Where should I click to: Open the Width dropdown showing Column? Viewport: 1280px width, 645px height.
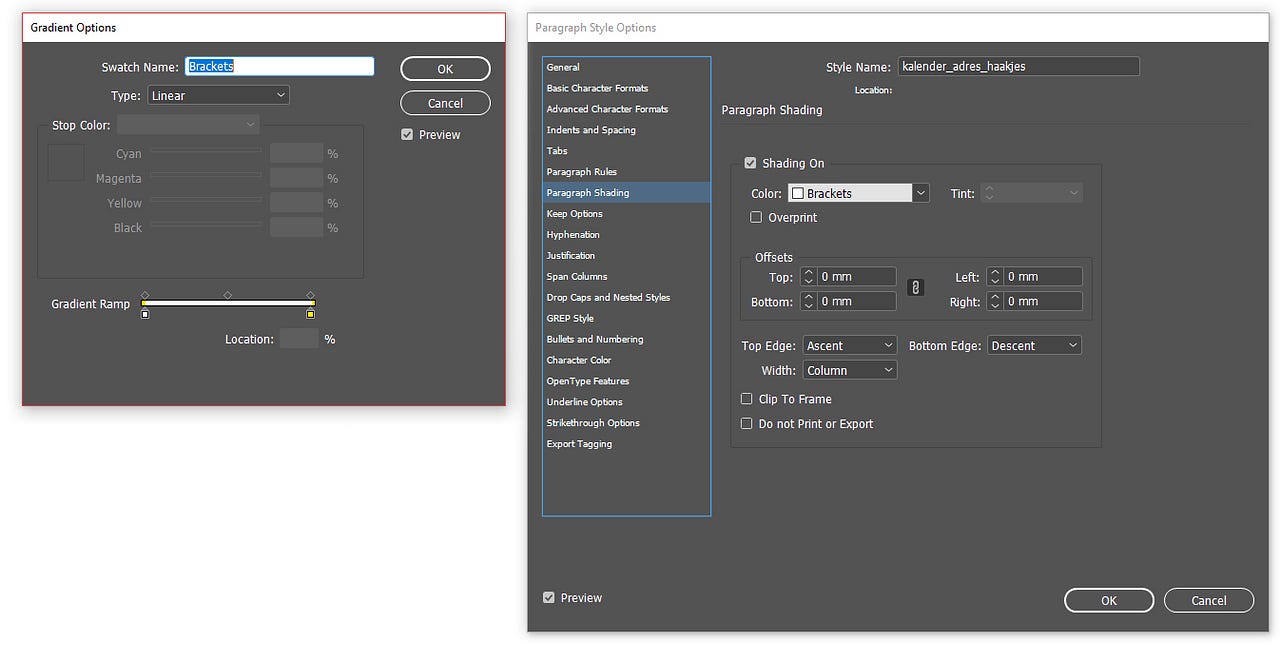(x=849, y=369)
